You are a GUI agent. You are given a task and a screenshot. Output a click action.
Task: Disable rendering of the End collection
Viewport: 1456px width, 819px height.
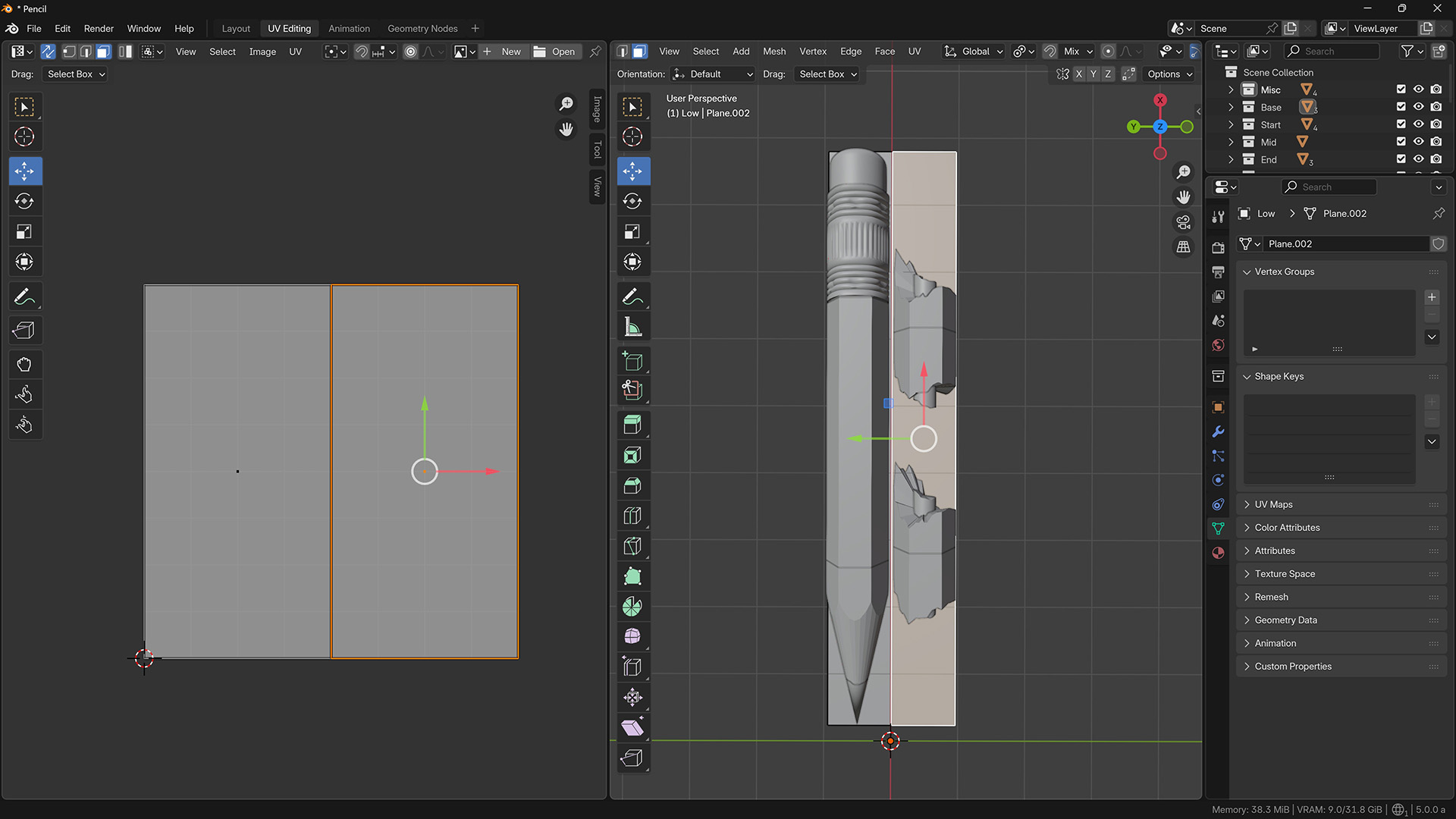1436,159
